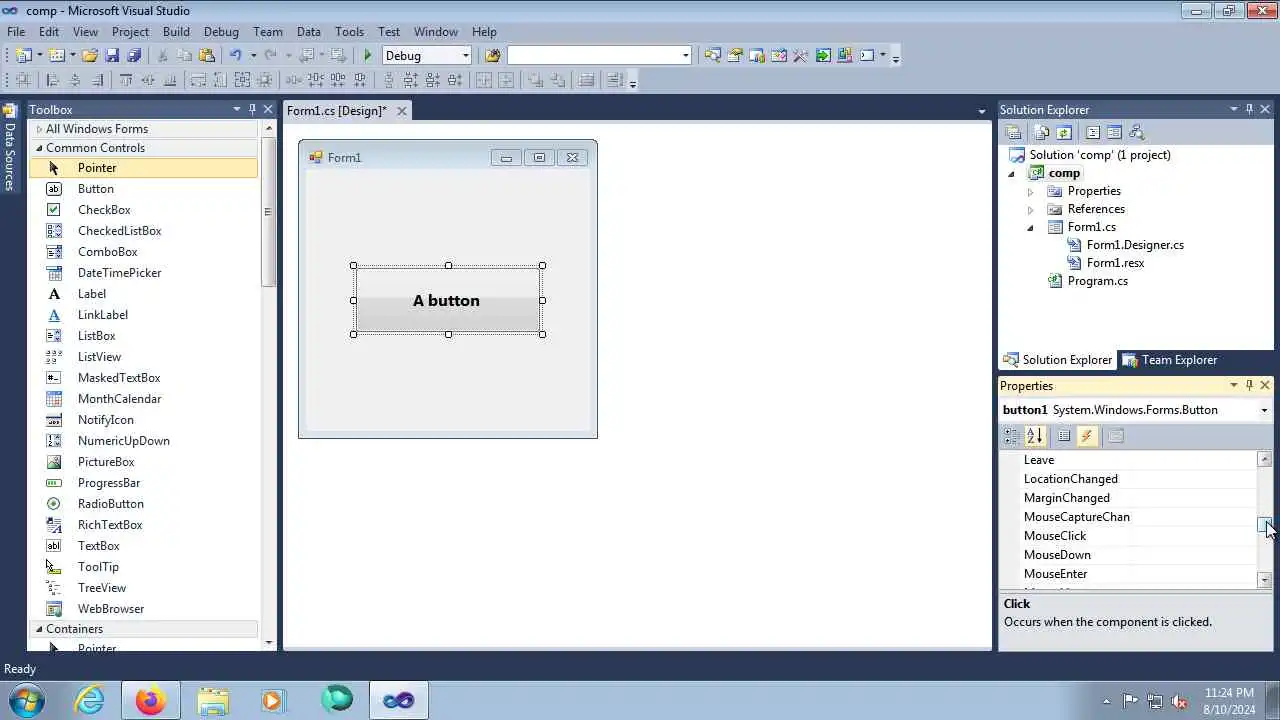This screenshot has width=1280, height=720.
Task: Click View Designer icon in Solution Explorer
Action: point(1114,133)
